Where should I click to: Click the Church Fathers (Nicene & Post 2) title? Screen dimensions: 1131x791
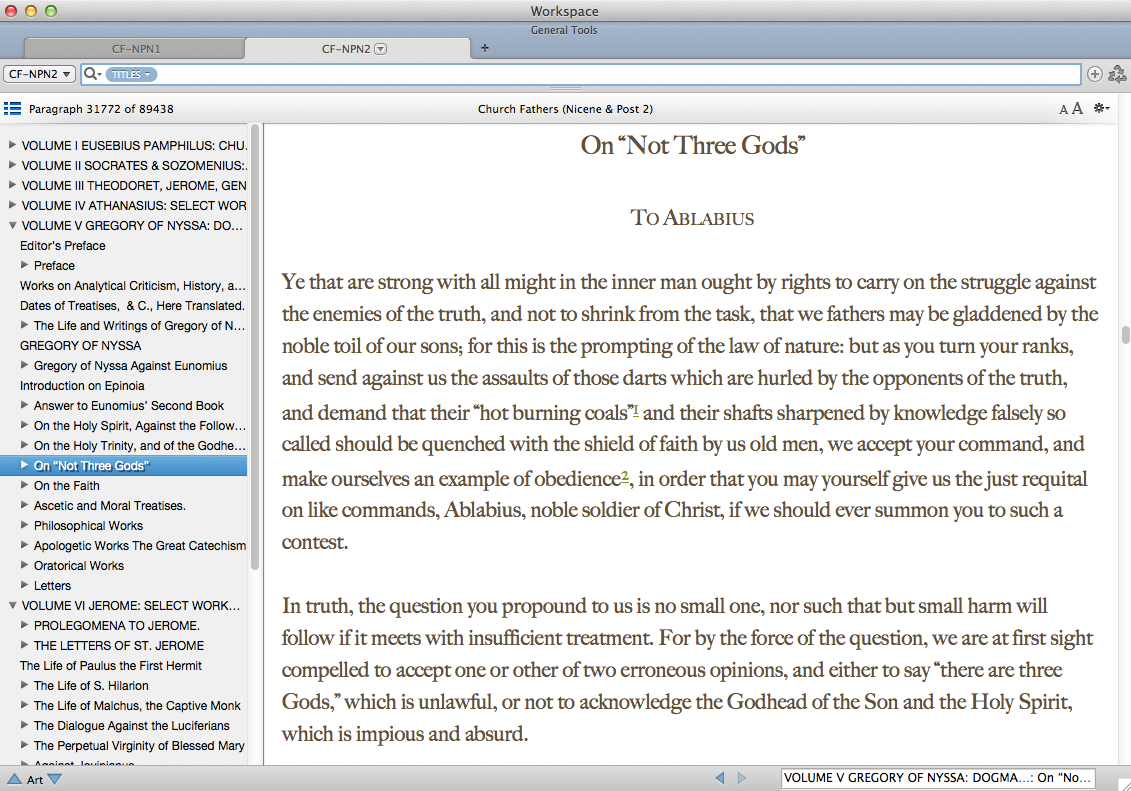[566, 109]
